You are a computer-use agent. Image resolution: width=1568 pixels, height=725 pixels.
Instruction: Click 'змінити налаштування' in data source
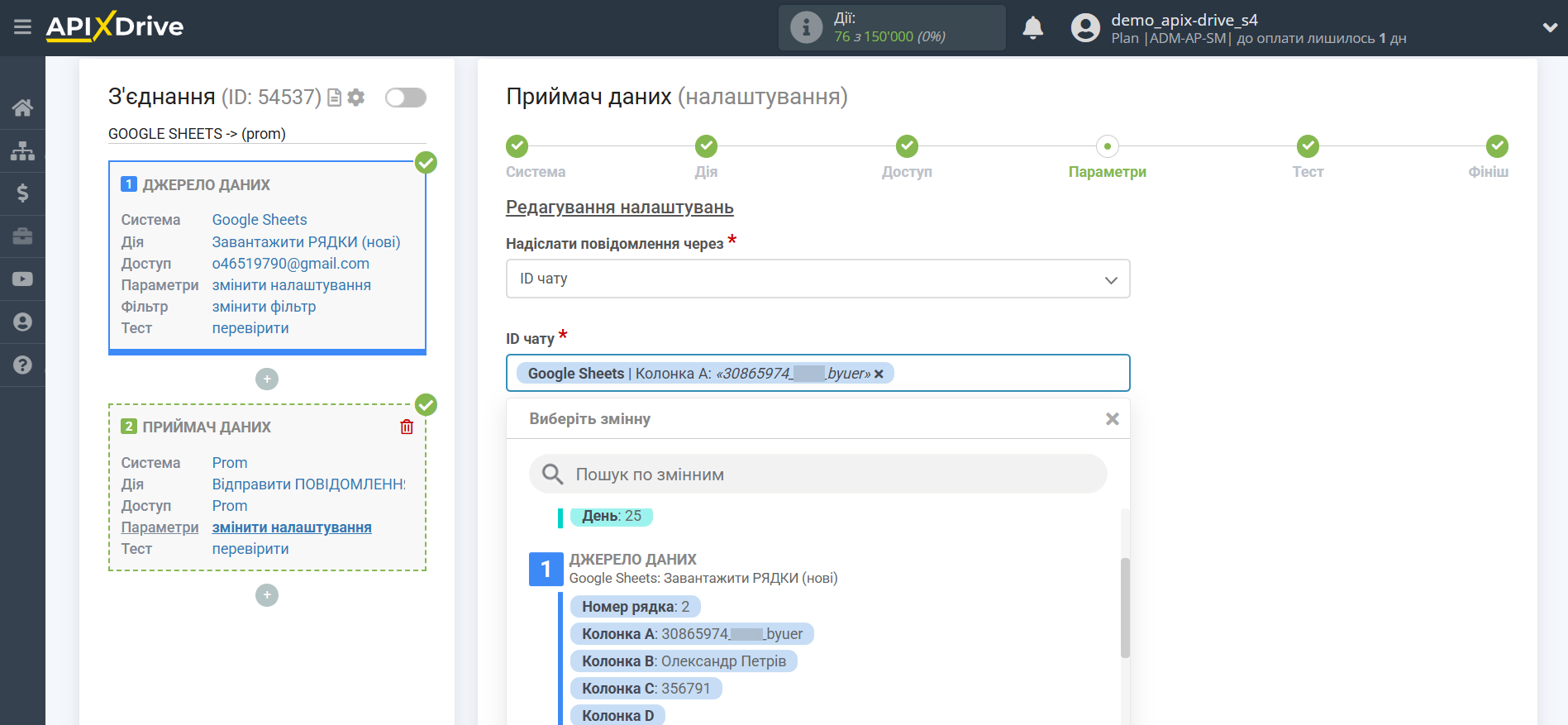tap(292, 285)
